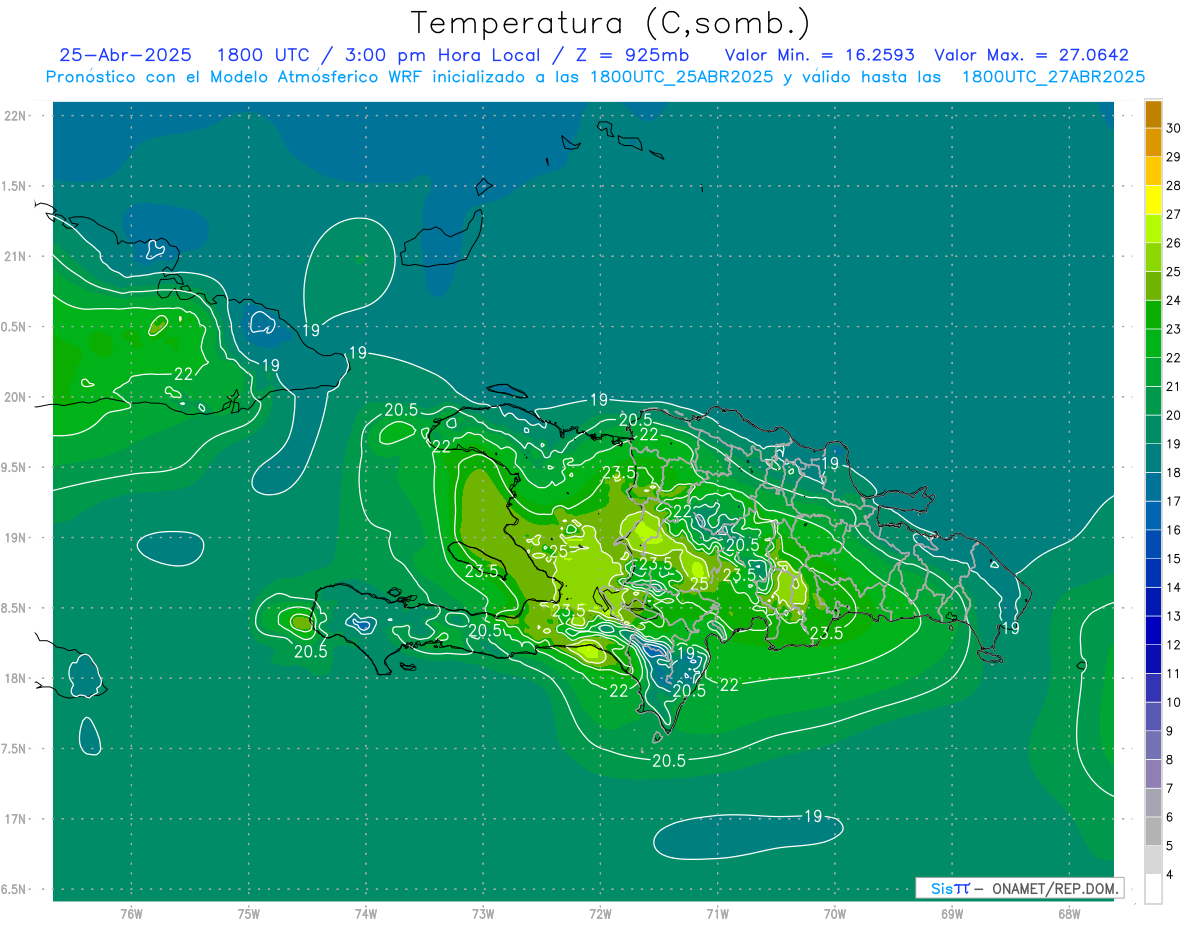Click the '74W' longitude label

point(365,914)
